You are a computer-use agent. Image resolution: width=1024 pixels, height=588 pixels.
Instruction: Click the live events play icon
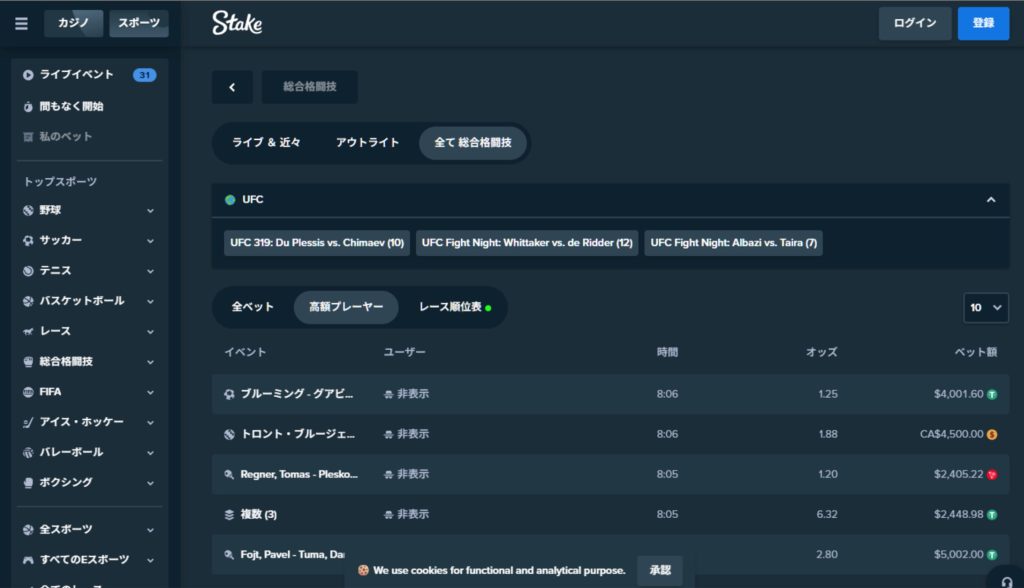28,75
